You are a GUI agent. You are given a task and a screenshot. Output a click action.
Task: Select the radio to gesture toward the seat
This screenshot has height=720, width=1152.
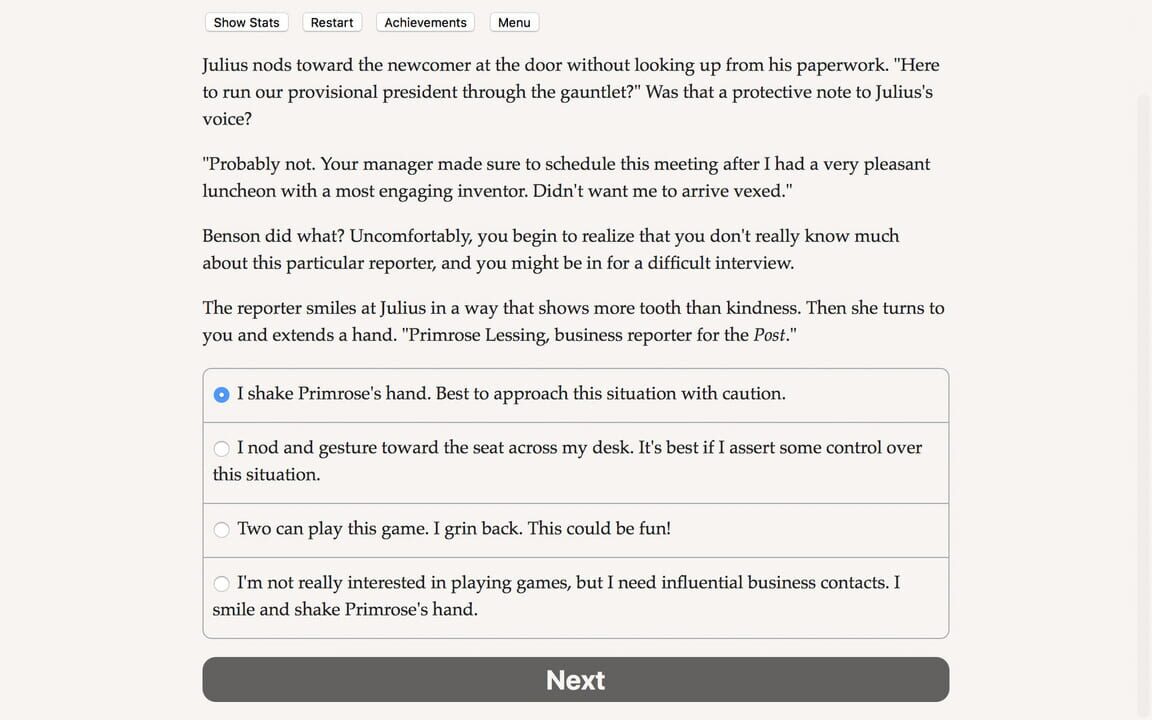[x=221, y=448]
